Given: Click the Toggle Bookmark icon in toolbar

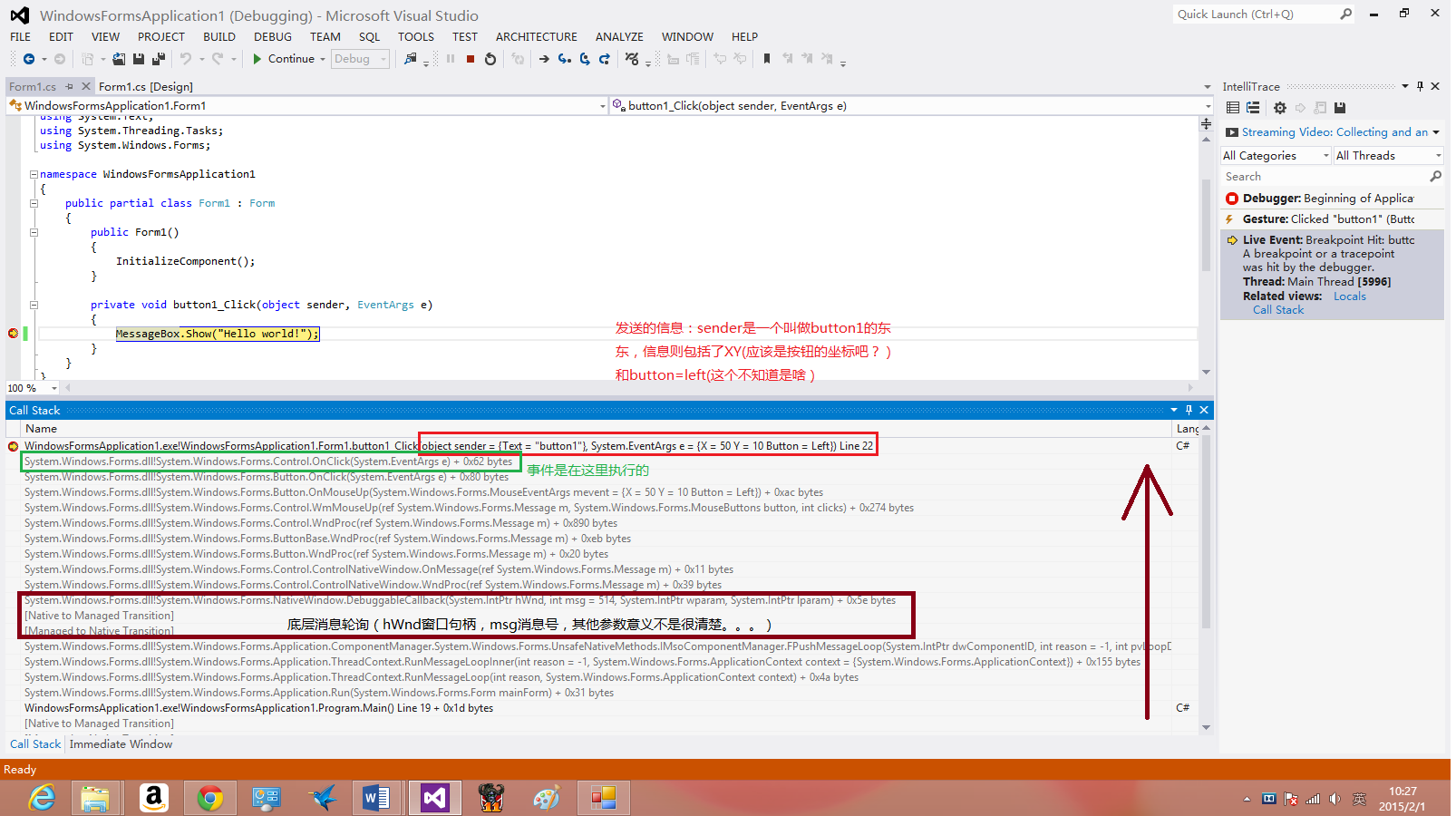Looking at the screenshot, I should pos(767,59).
